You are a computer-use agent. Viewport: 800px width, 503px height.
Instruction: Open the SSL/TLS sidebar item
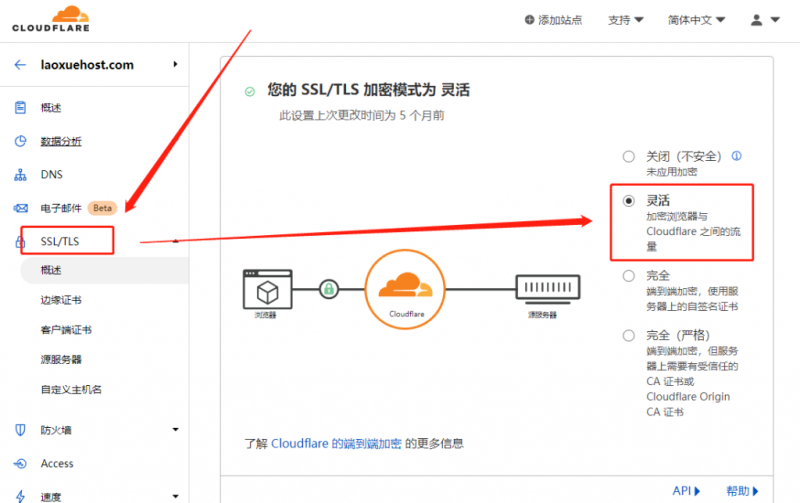[x=60, y=241]
